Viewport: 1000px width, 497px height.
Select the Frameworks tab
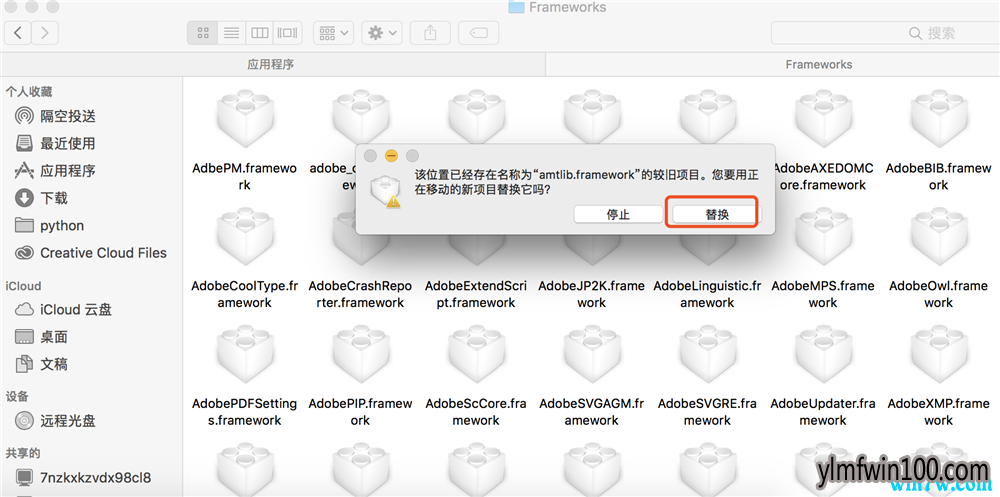773,64
